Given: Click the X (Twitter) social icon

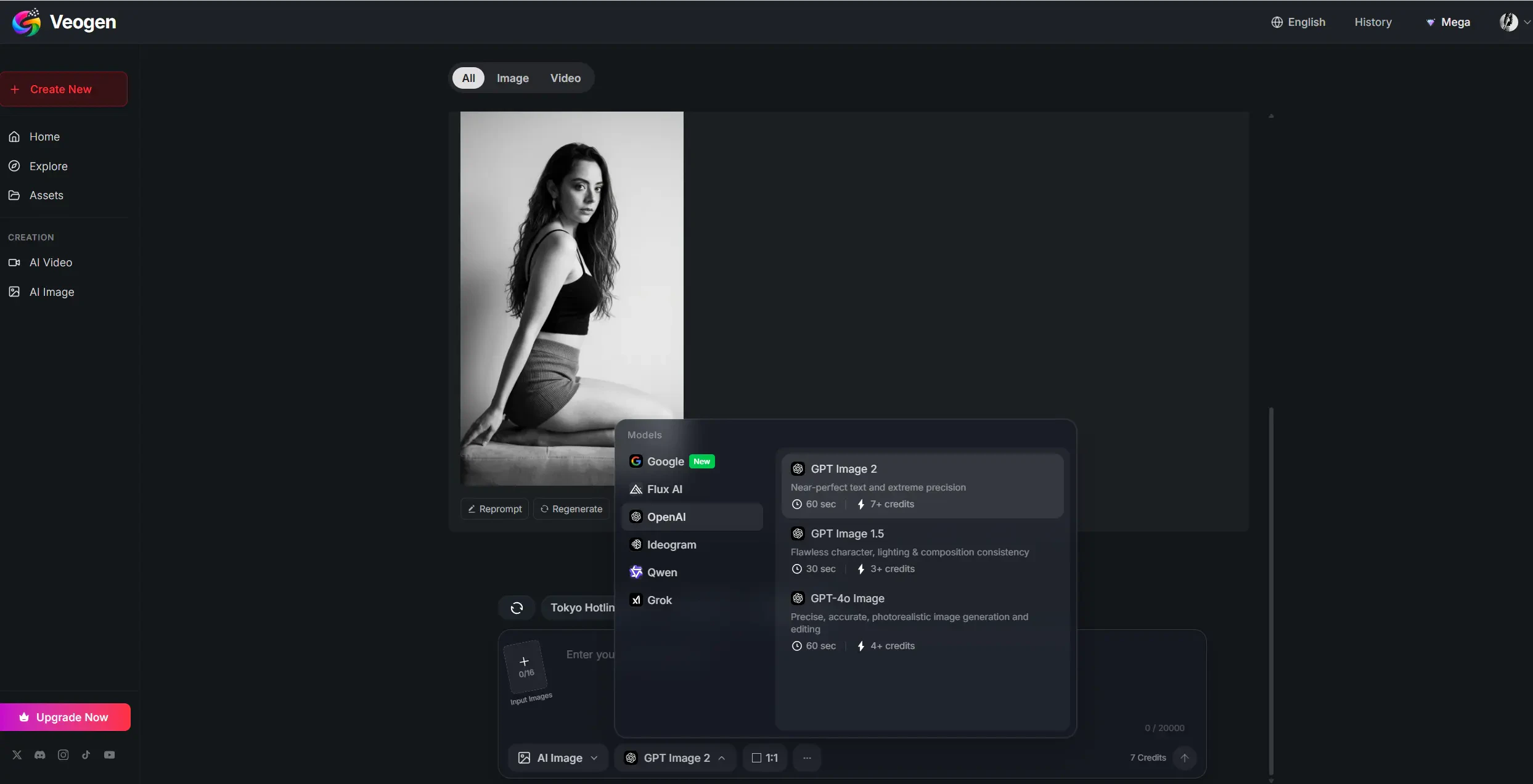Looking at the screenshot, I should (17, 755).
